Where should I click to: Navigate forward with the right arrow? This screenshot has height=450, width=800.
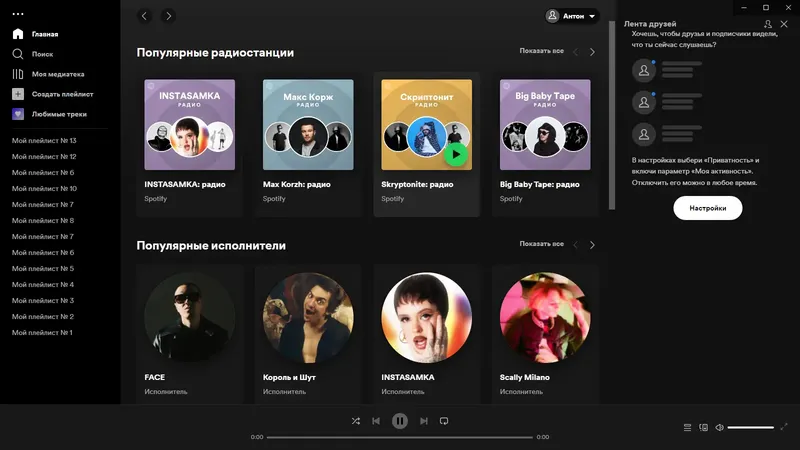coord(168,16)
